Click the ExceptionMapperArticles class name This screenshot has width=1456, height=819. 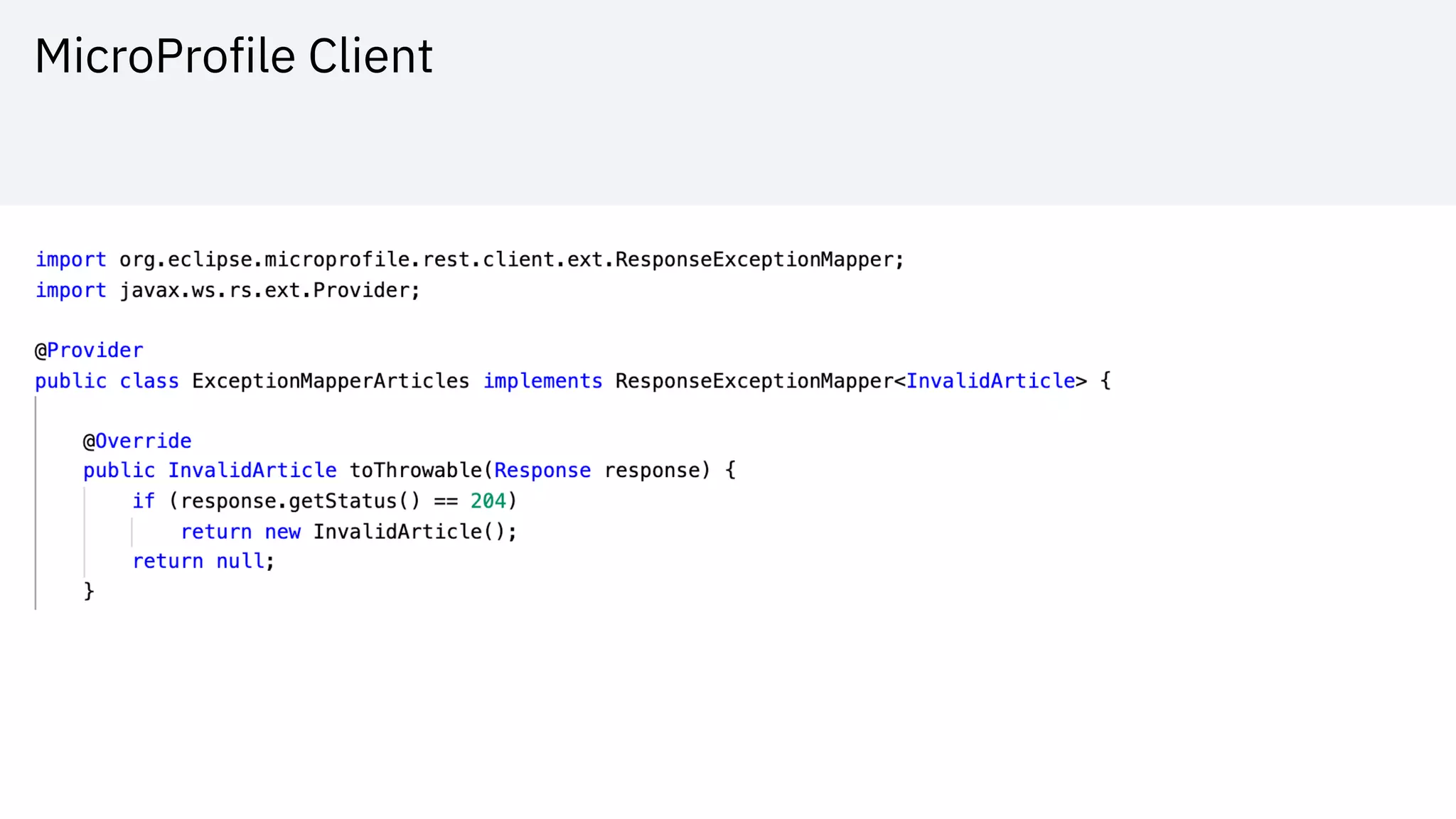click(x=331, y=381)
